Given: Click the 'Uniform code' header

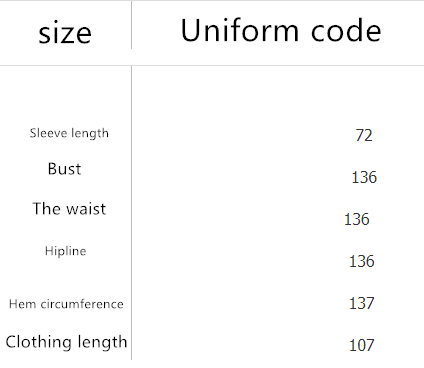Looking at the screenshot, I should (281, 30).
